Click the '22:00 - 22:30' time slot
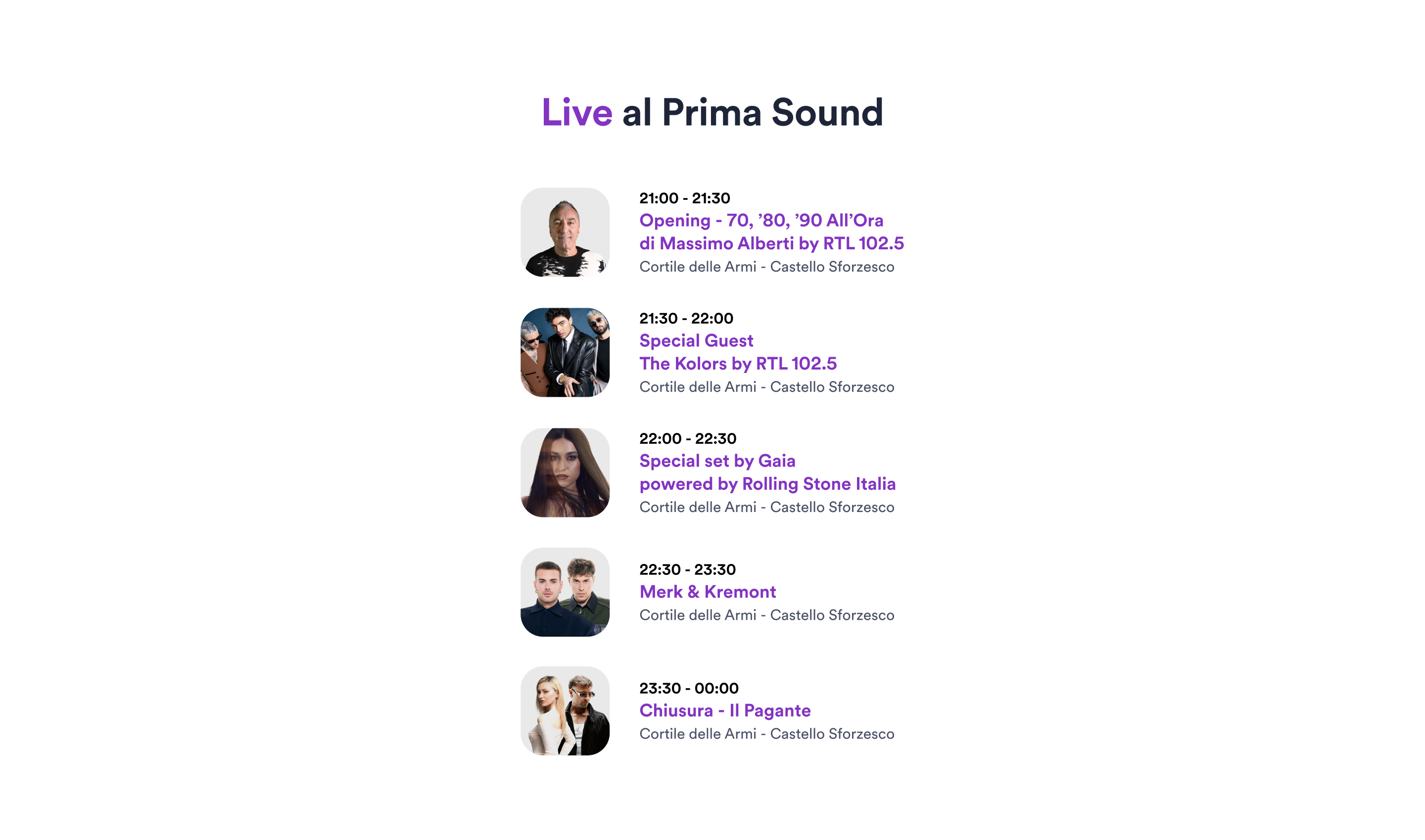1425x840 pixels. [687, 438]
